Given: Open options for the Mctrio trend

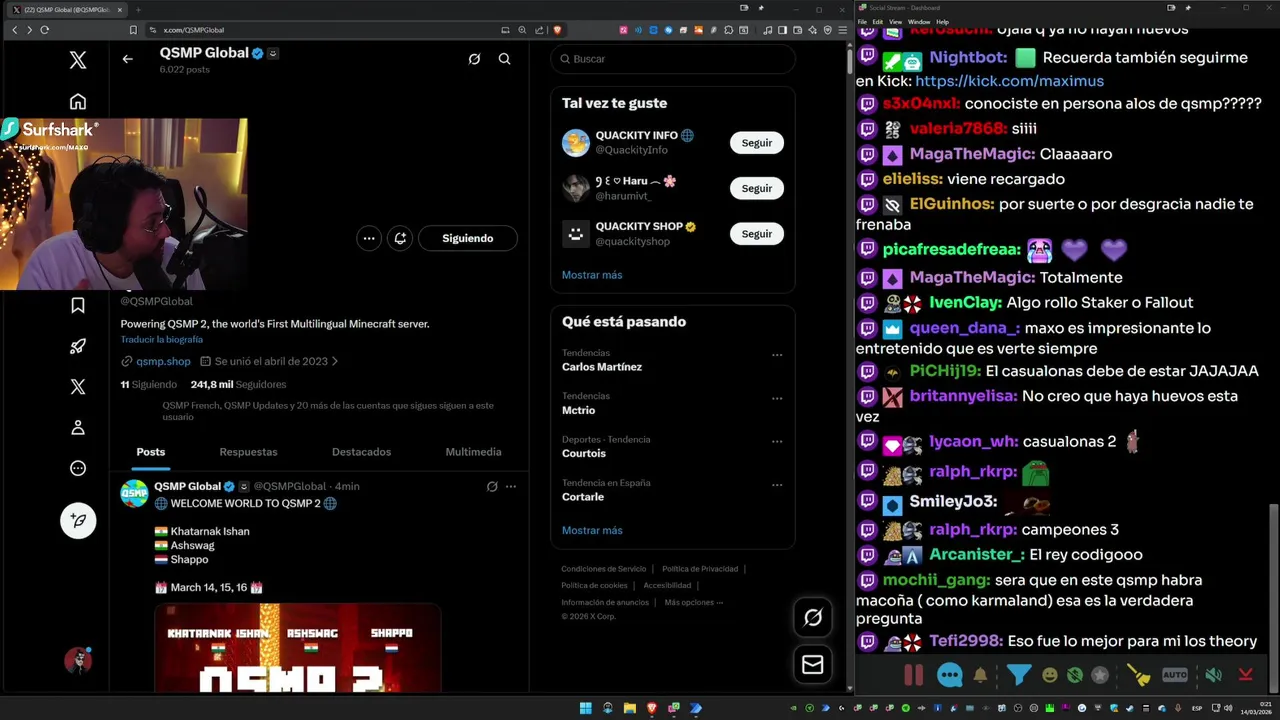Looking at the screenshot, I should [777, 398].
